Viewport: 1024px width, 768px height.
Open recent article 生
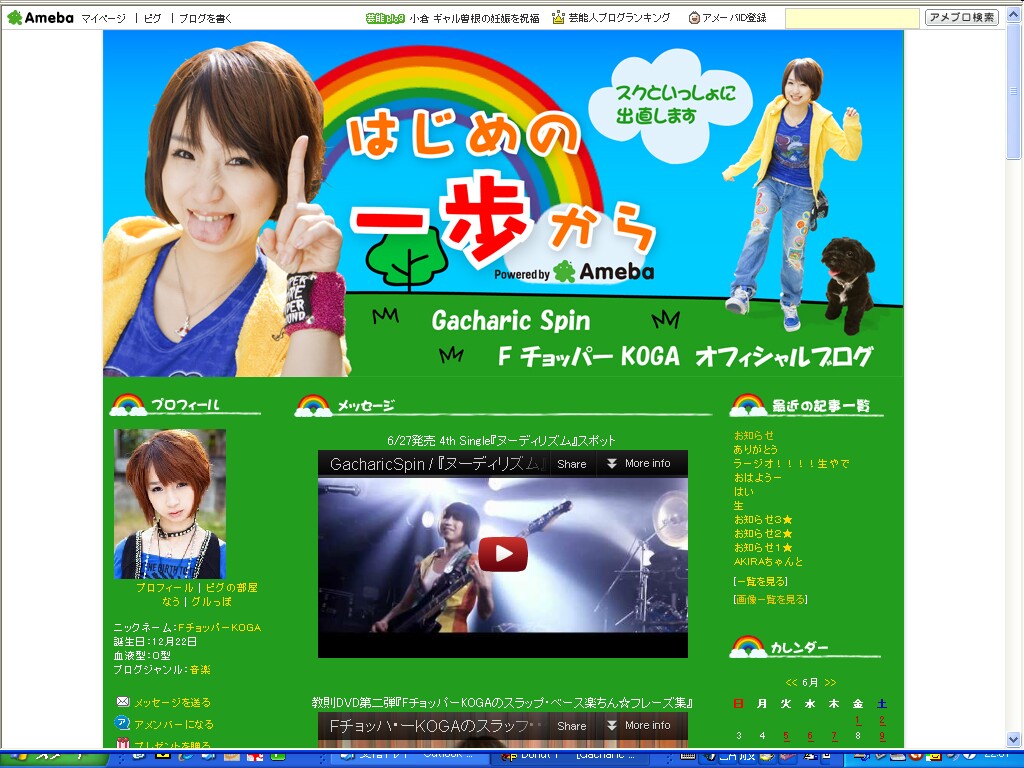739,505
